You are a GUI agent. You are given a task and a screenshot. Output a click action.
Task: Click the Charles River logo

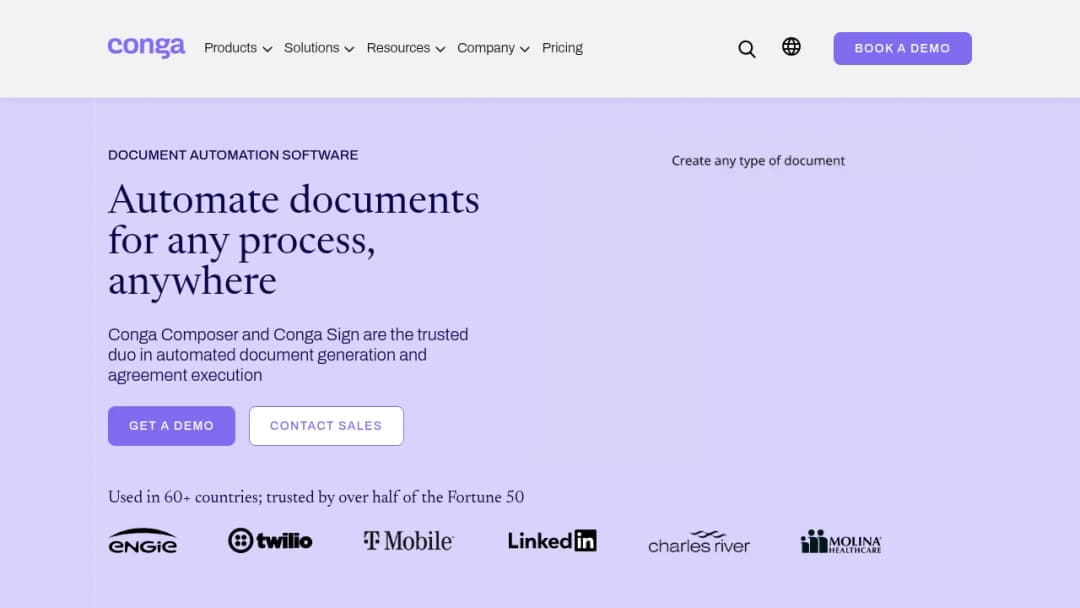click(698, 542)
